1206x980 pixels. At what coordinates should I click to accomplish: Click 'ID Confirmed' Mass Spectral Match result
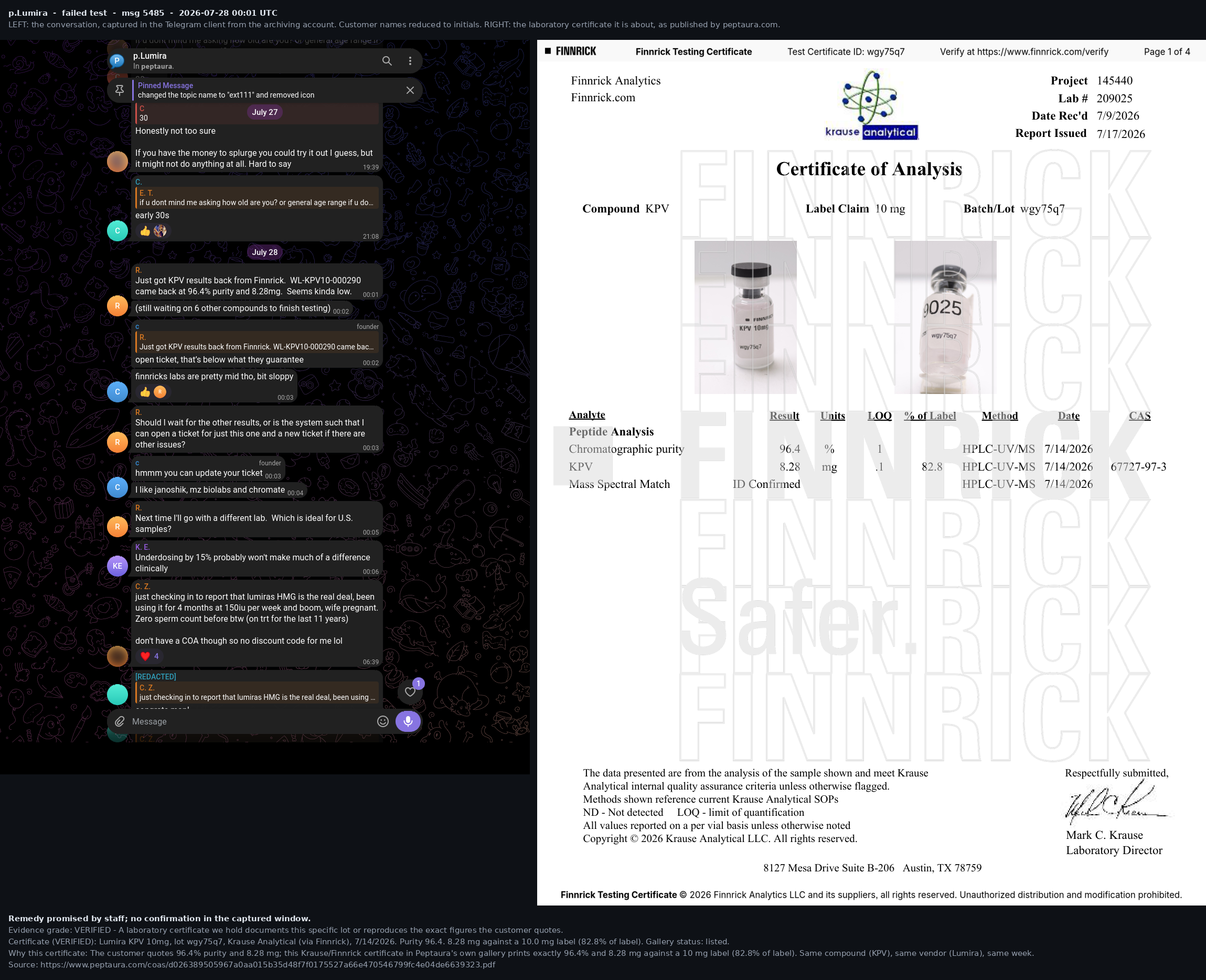(x=766, y=484)
